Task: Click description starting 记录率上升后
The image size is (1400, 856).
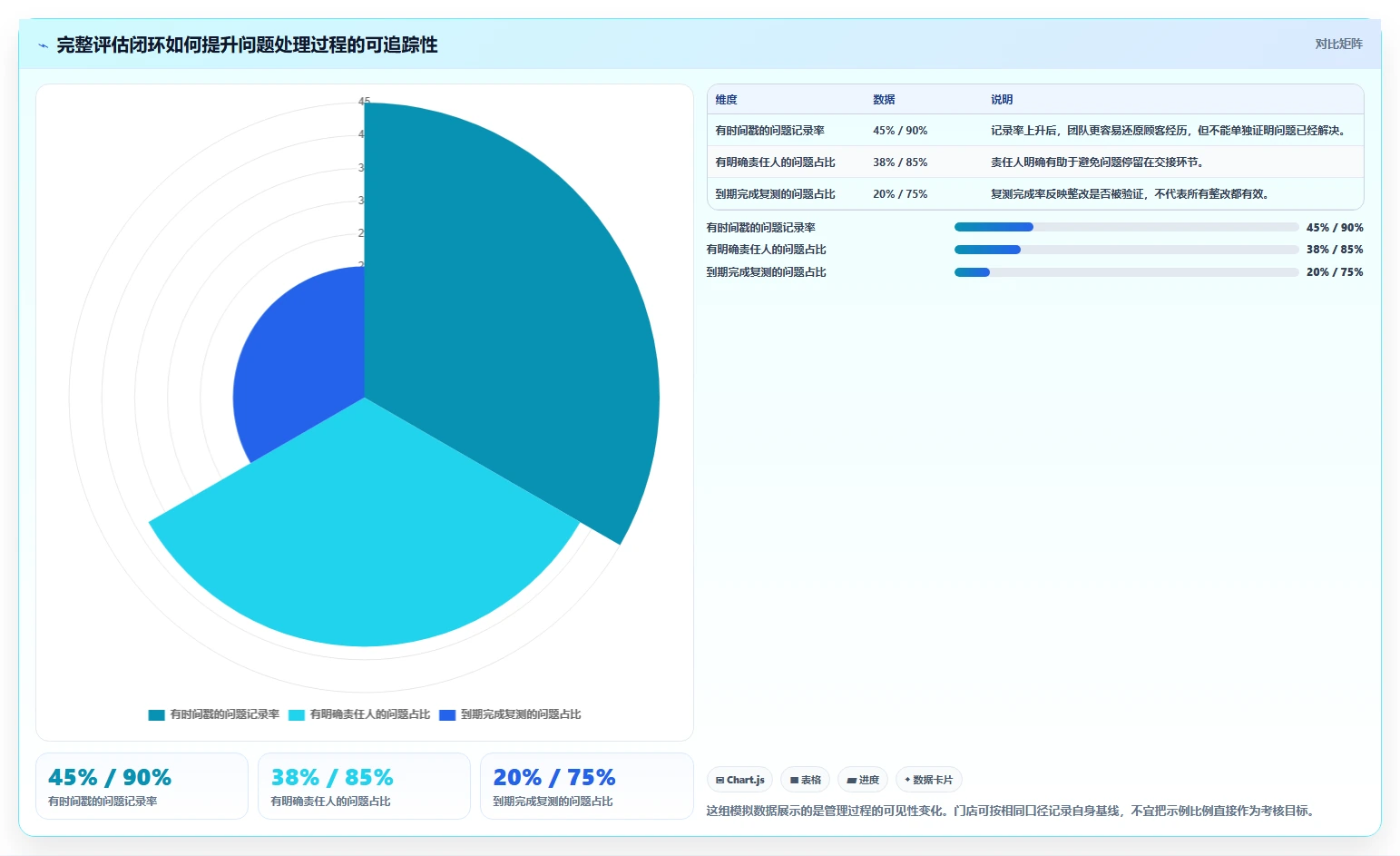Action: click(x=1170, y=131)
